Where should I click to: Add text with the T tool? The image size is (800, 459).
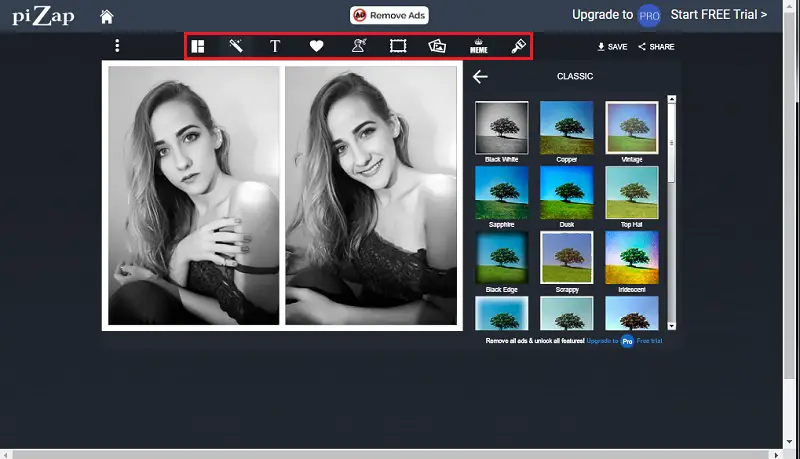click(x=274, y=46)
